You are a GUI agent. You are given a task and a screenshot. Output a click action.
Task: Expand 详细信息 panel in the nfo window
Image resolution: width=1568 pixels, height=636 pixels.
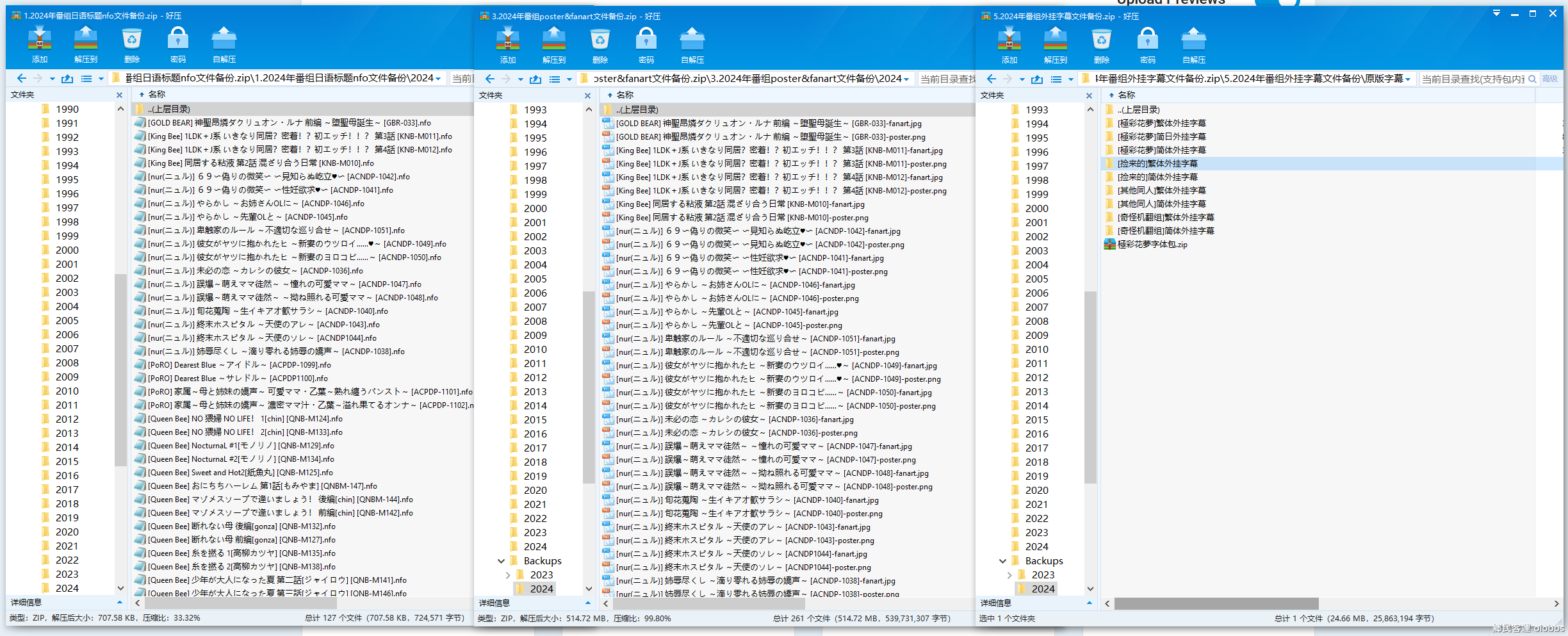(119, 602)
